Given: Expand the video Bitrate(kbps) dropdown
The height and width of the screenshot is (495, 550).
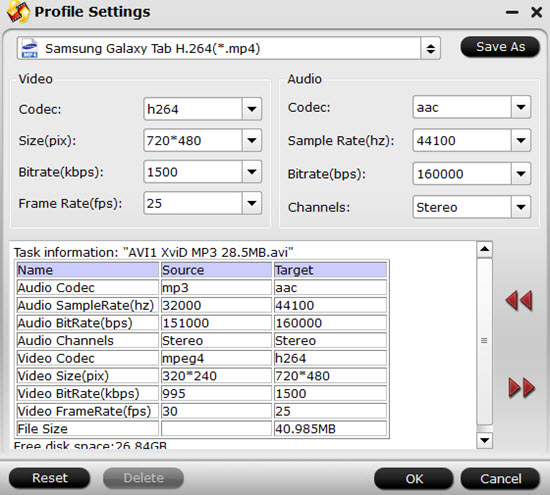Looking at the screenshot, I should click(x=251, y=172).
